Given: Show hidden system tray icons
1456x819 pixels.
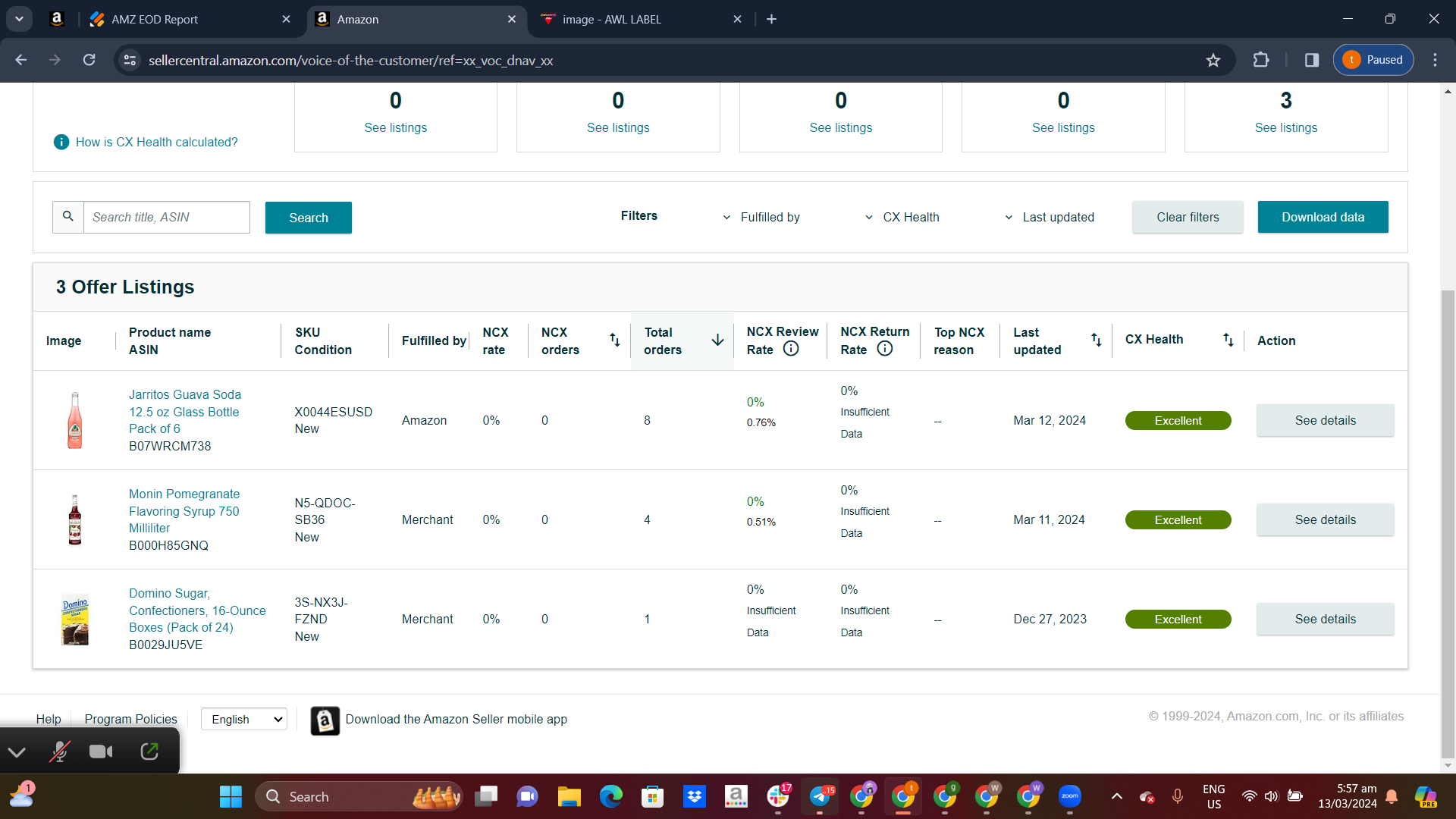Looking at the screenshot, I should pyautogui.click(x=1116, y=796).
